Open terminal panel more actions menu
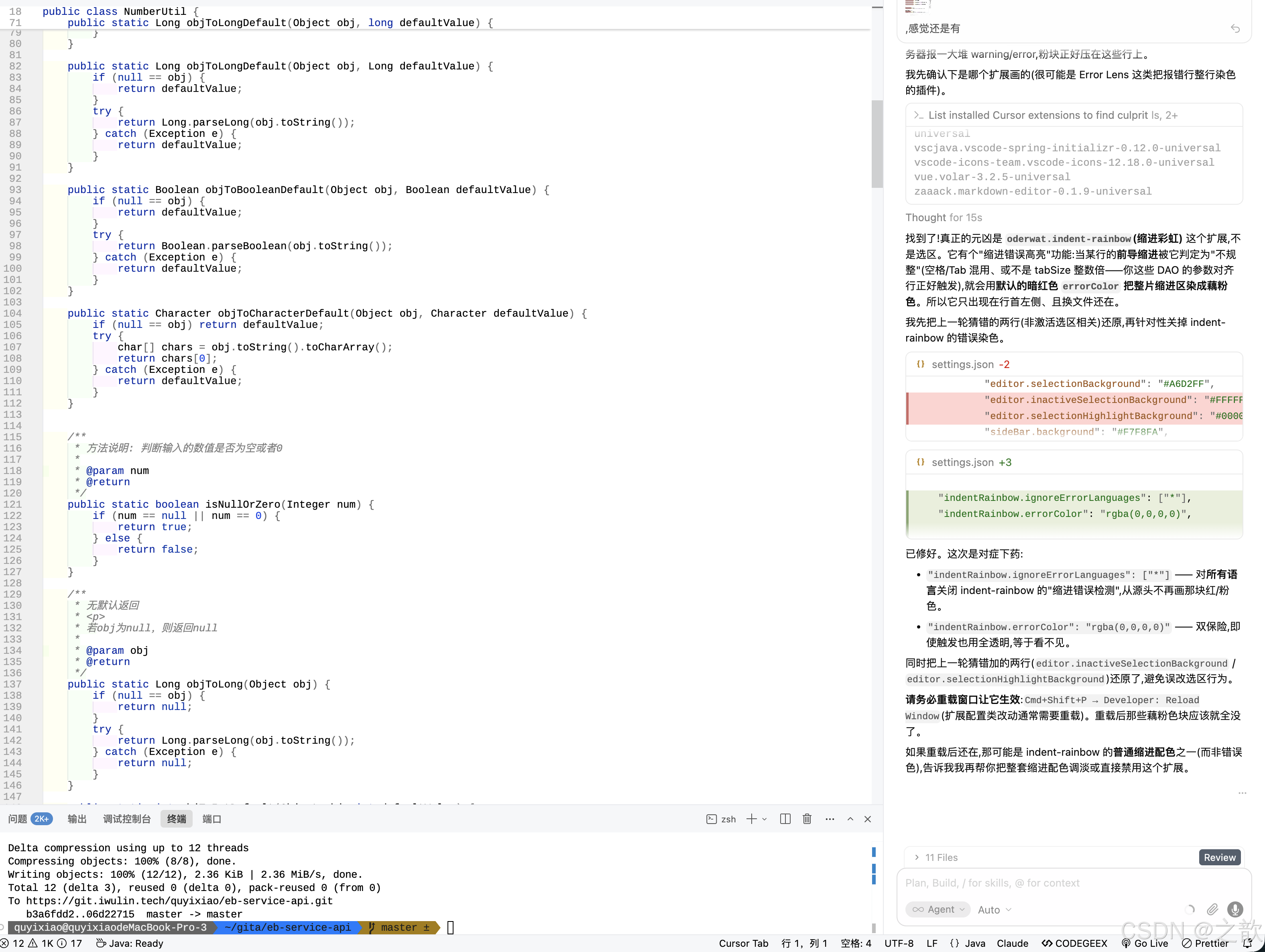Image resolution: width=1265 pixels, height=952 pixels. pos(830,819)
